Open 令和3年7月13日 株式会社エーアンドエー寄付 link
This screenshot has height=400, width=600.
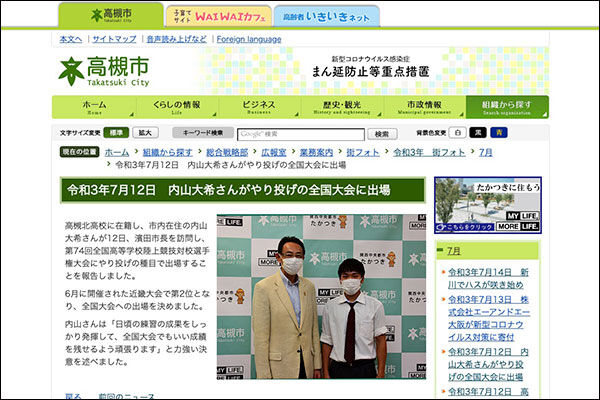click(489, 318)
